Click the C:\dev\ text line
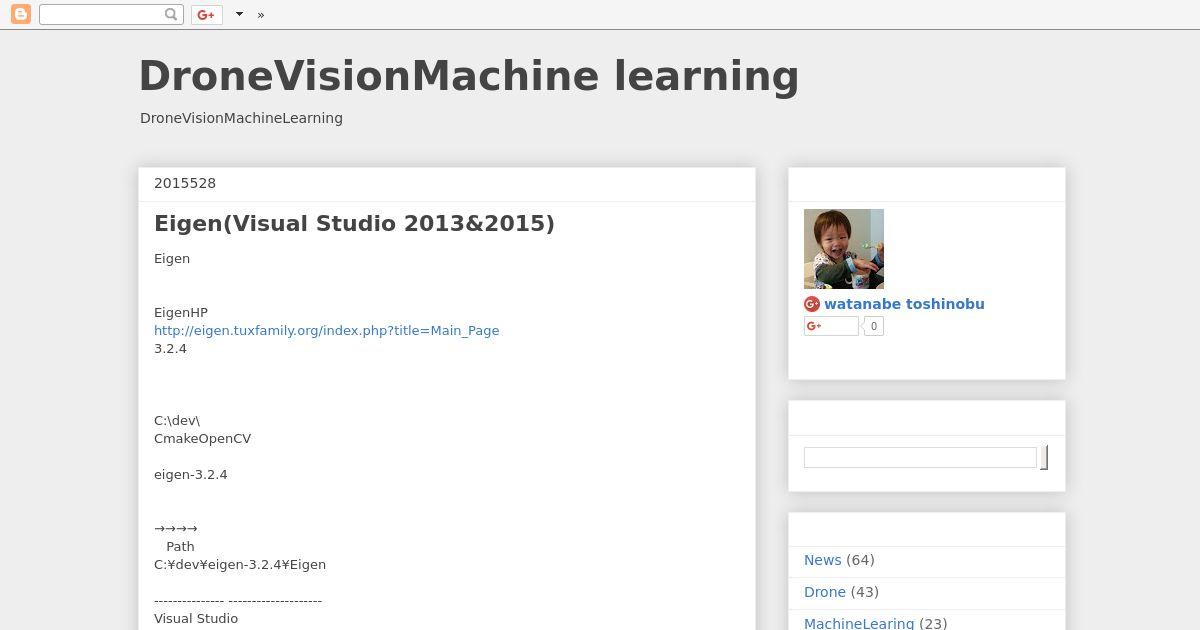Viewport: 1200px width, 630px height. [177, 420]
